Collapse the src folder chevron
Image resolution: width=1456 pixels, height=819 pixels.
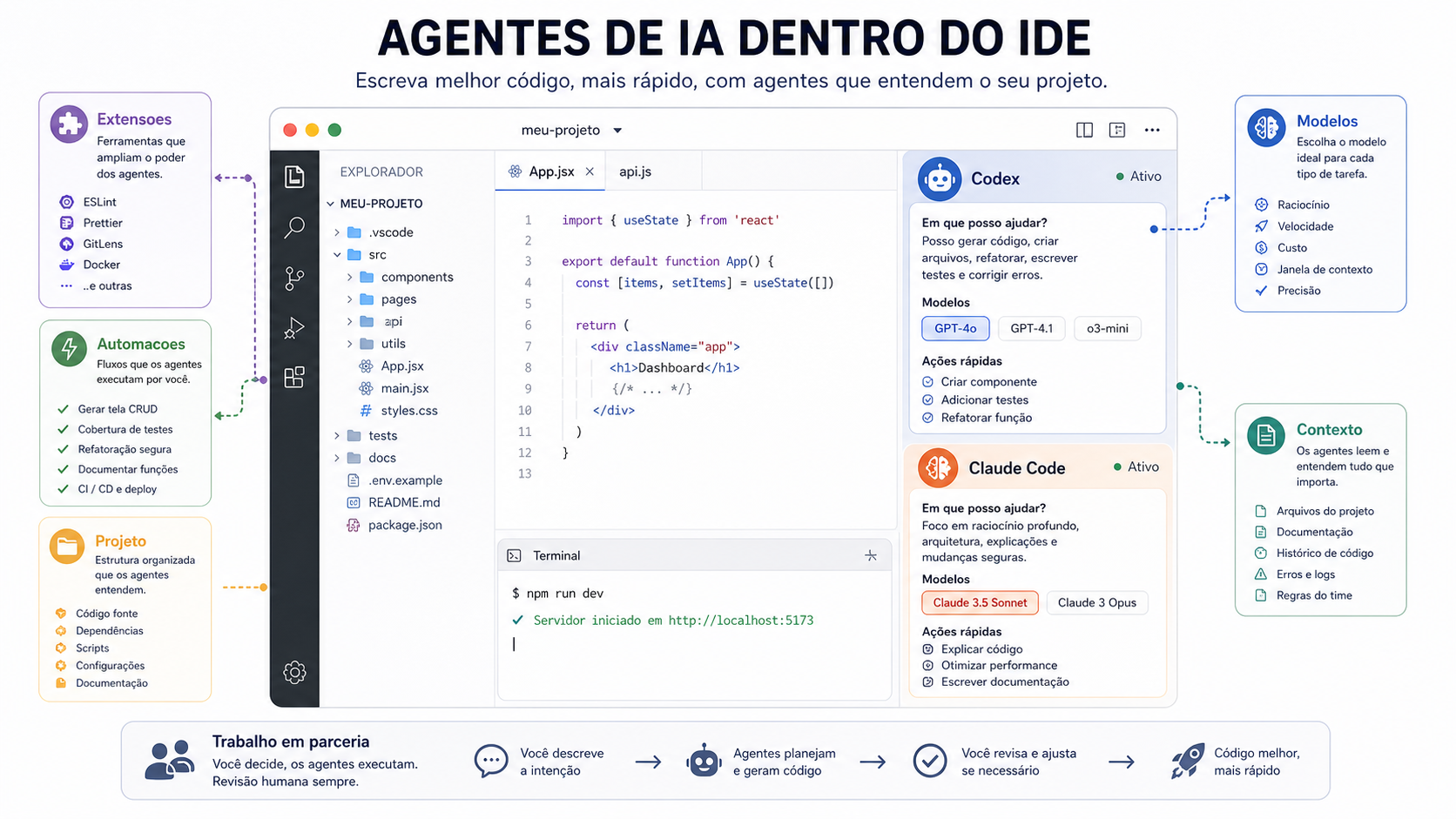(x=337, y=255)
